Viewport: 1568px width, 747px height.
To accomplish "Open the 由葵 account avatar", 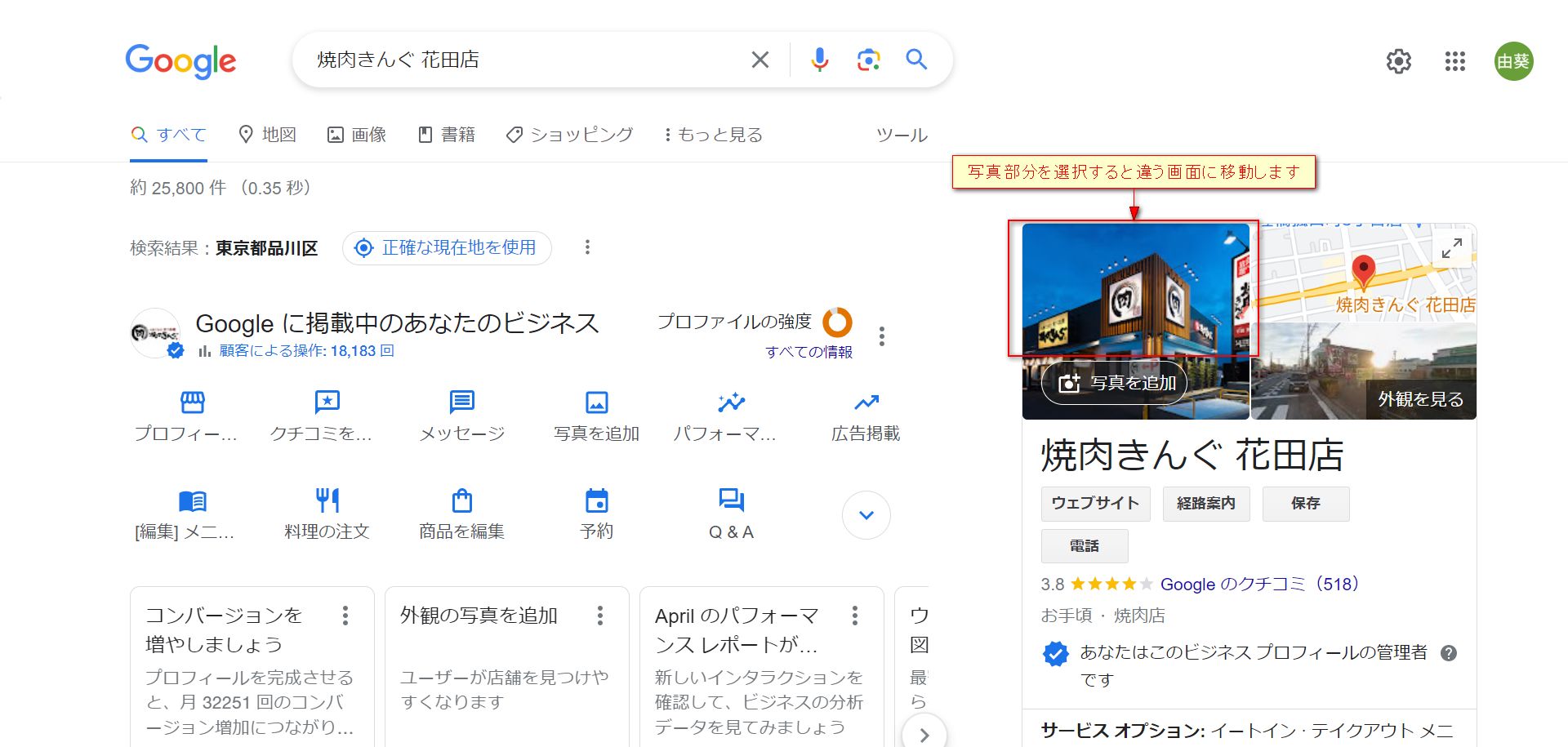I will click(x=1513, y=61).
